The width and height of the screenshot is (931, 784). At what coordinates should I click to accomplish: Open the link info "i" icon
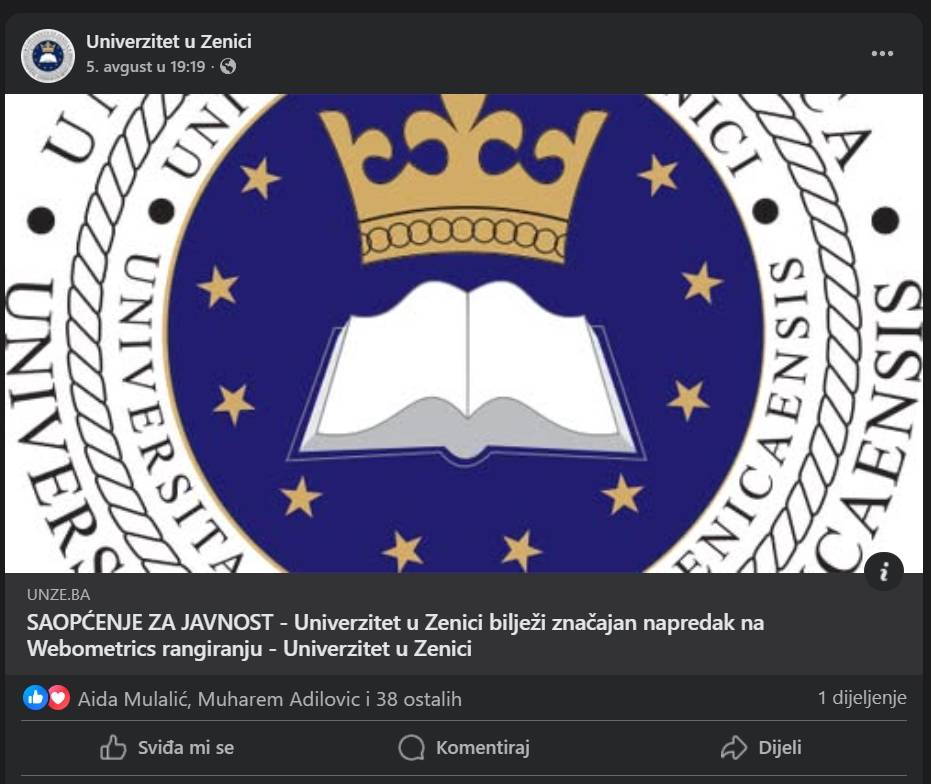click(x=884, y=571)
